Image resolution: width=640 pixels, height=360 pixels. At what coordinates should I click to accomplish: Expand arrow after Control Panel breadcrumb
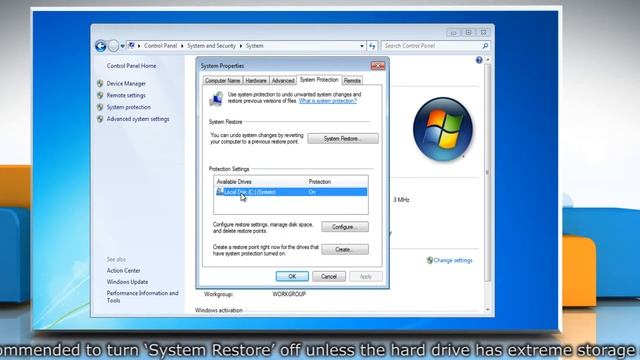point(182,46)
